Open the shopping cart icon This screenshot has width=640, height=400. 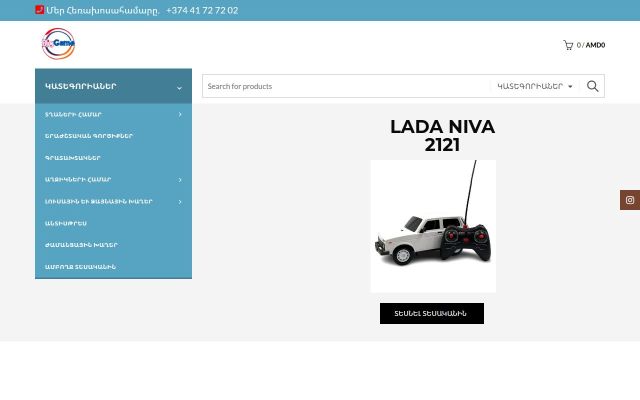(x=568, y=45)
